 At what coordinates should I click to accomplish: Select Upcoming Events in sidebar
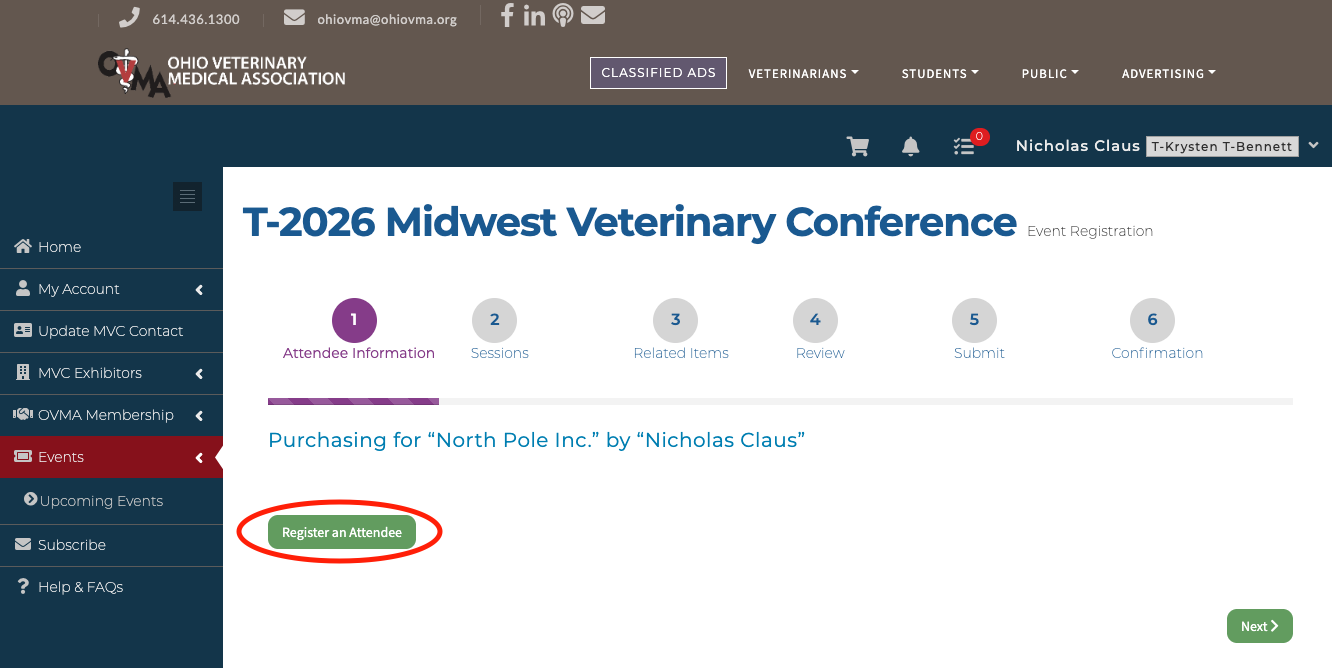click(x=101, y=501)
